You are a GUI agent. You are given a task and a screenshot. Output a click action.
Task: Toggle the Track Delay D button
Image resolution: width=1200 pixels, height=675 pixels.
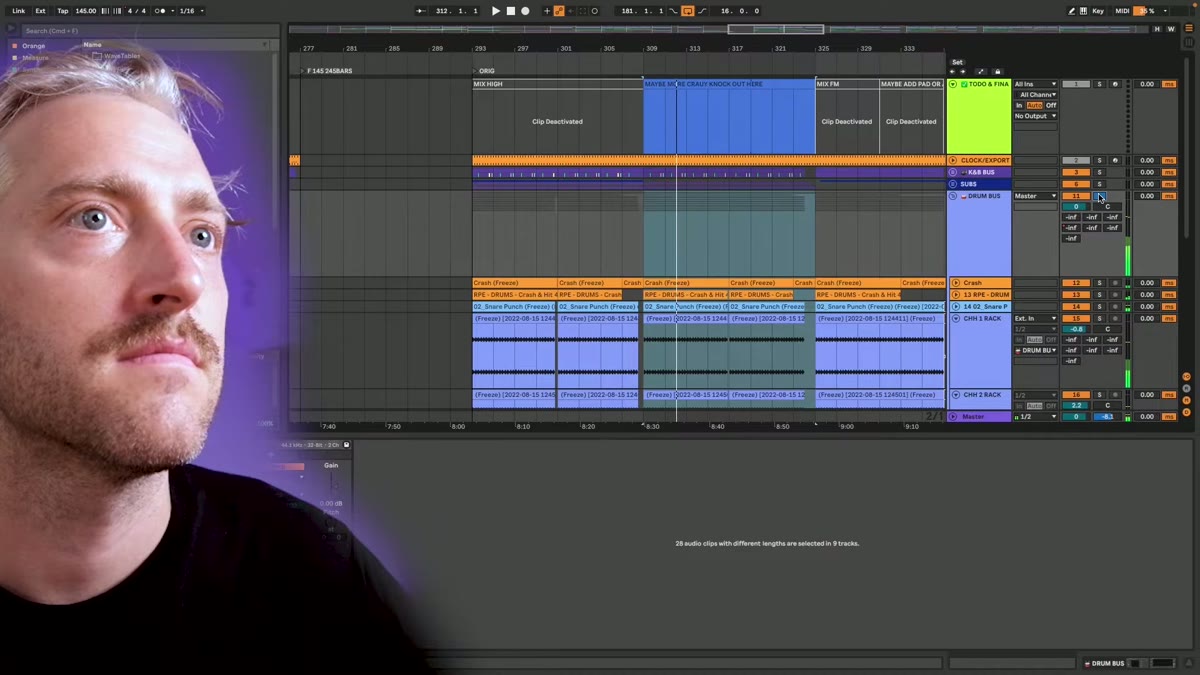[x=1187, y=412]
